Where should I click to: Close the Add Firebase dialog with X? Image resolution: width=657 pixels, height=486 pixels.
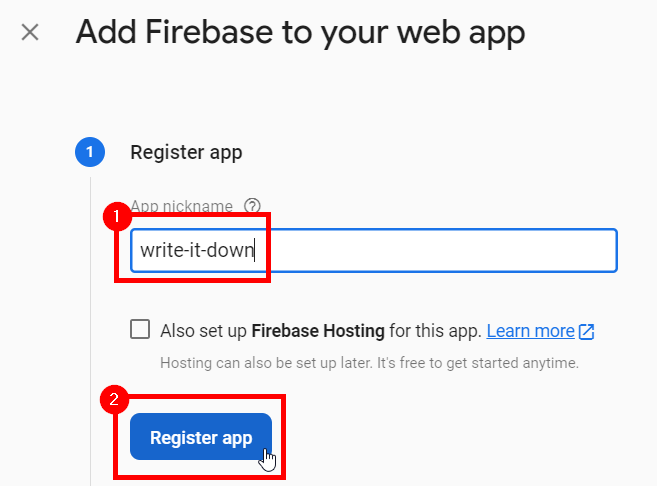pyautogui.click(x=30, y=32)
